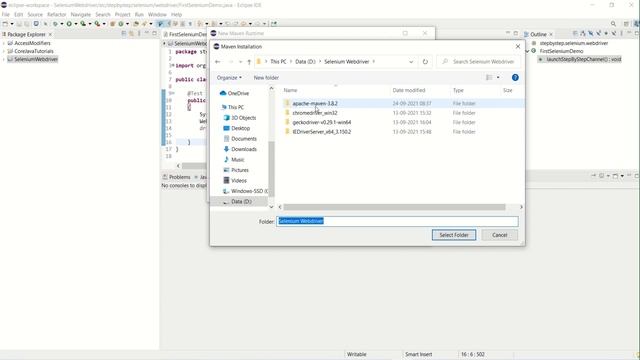Select the apache-maven-3.8.2 folder

tap(315, 103)
